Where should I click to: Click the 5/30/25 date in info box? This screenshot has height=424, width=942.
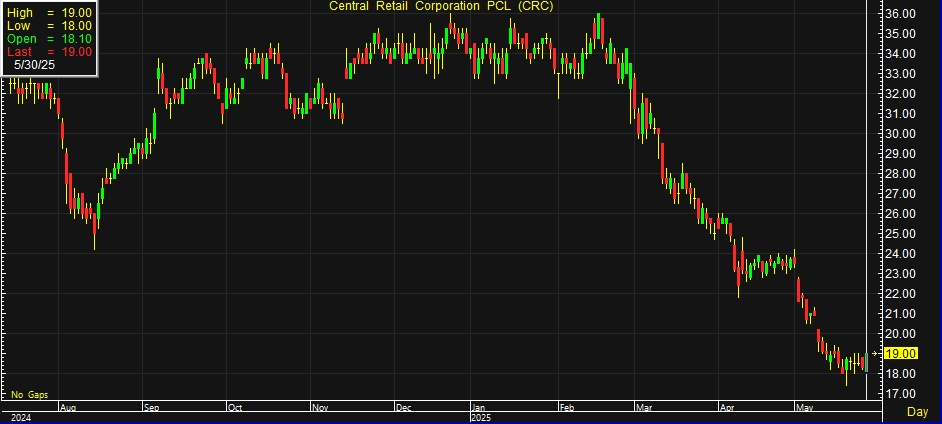[34, 65]
